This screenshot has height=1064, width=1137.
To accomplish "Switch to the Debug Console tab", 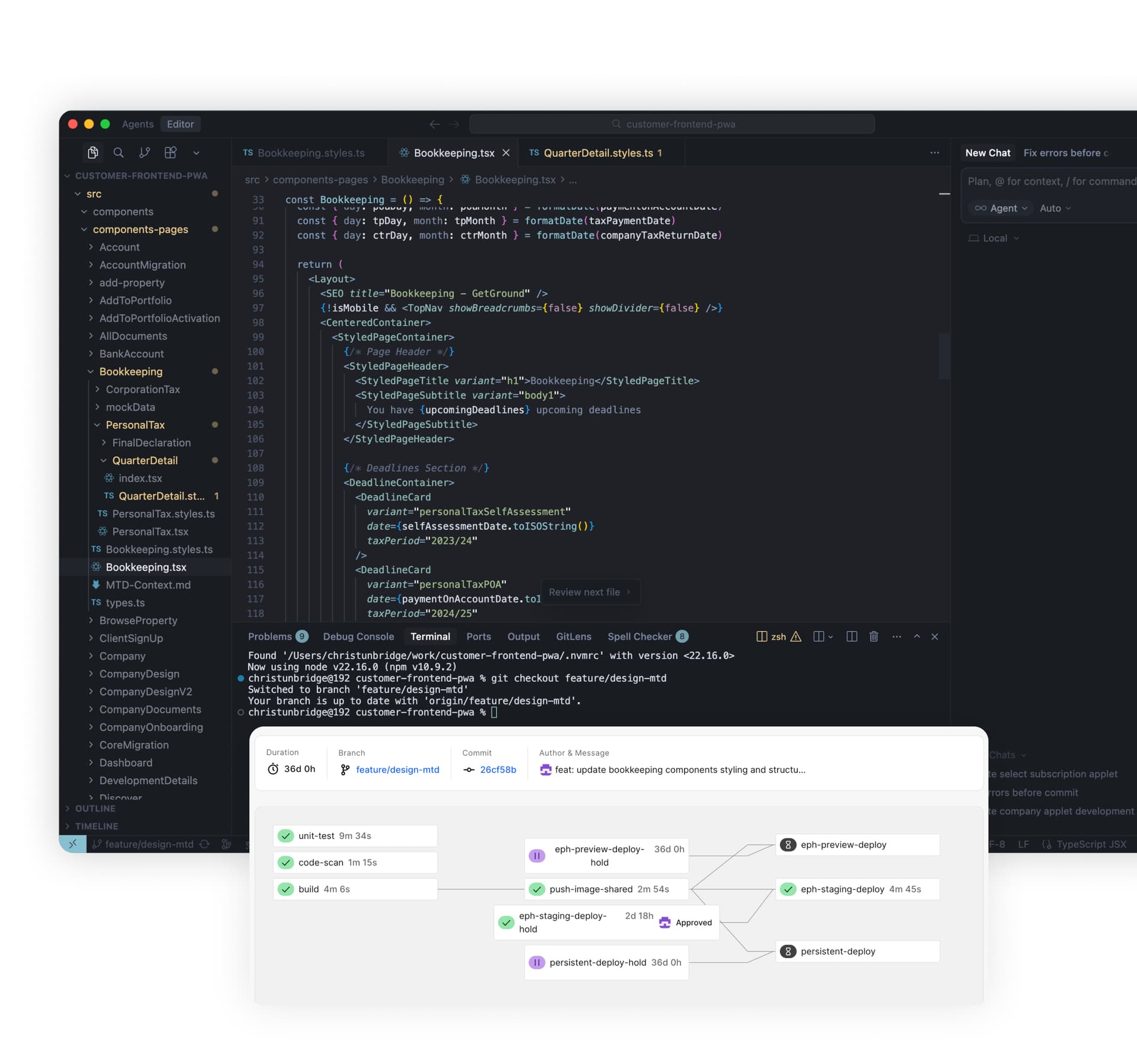I will click(x=358, y=636).
